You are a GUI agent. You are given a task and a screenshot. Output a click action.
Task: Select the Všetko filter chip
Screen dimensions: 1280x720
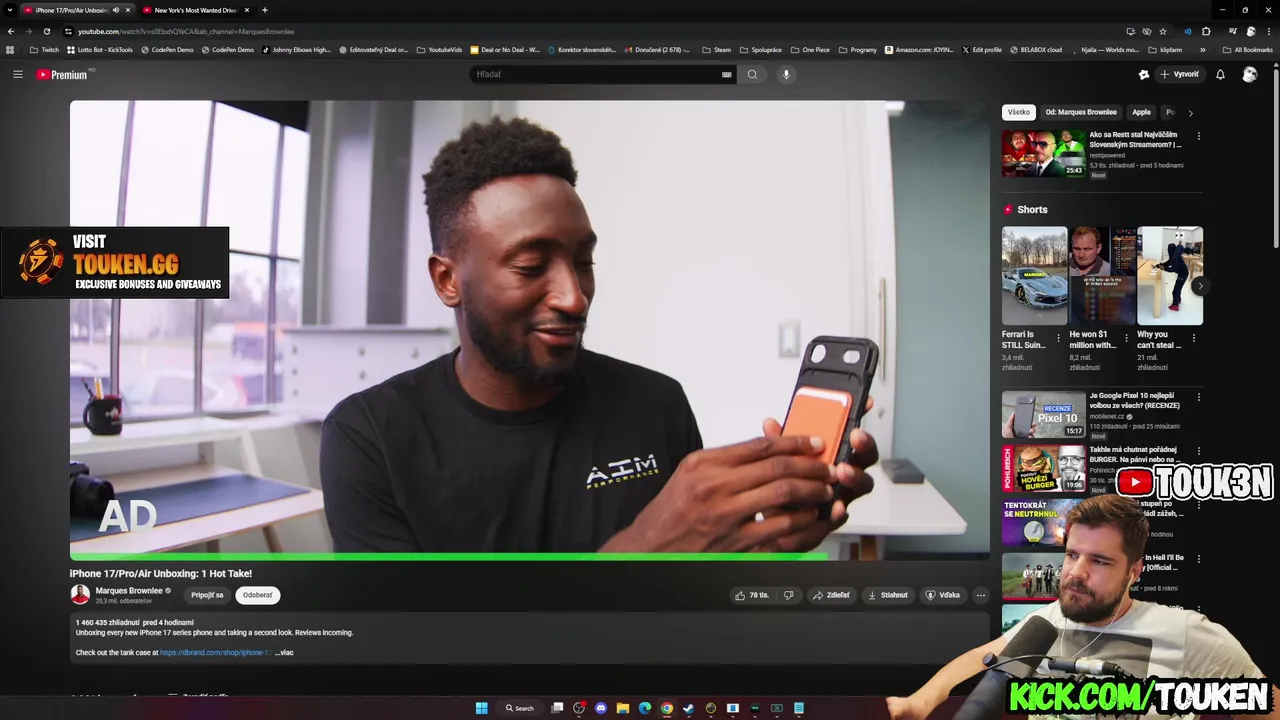(x=1018, y=112)
